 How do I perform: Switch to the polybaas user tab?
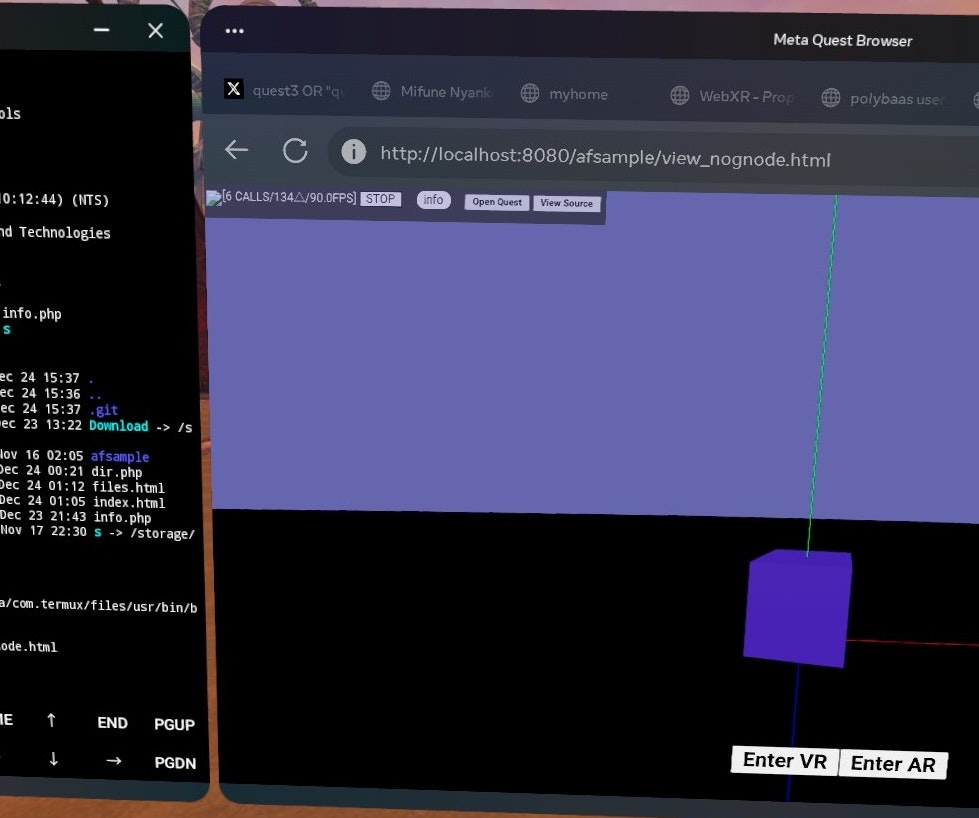[883, 99]
